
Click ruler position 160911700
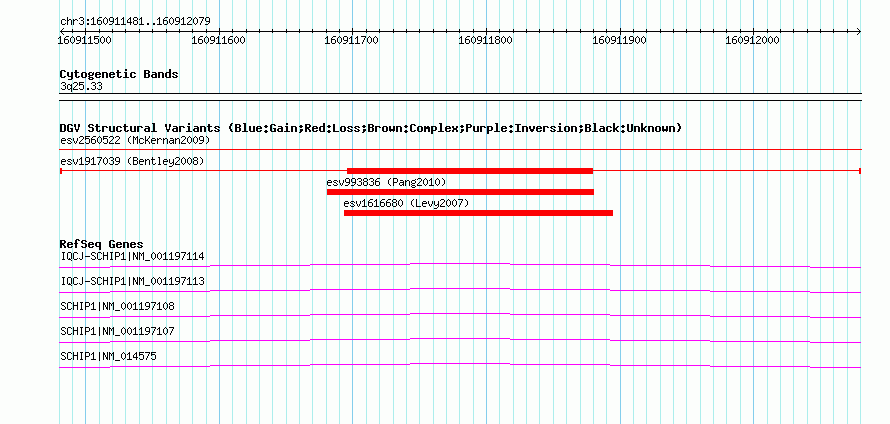352,40
